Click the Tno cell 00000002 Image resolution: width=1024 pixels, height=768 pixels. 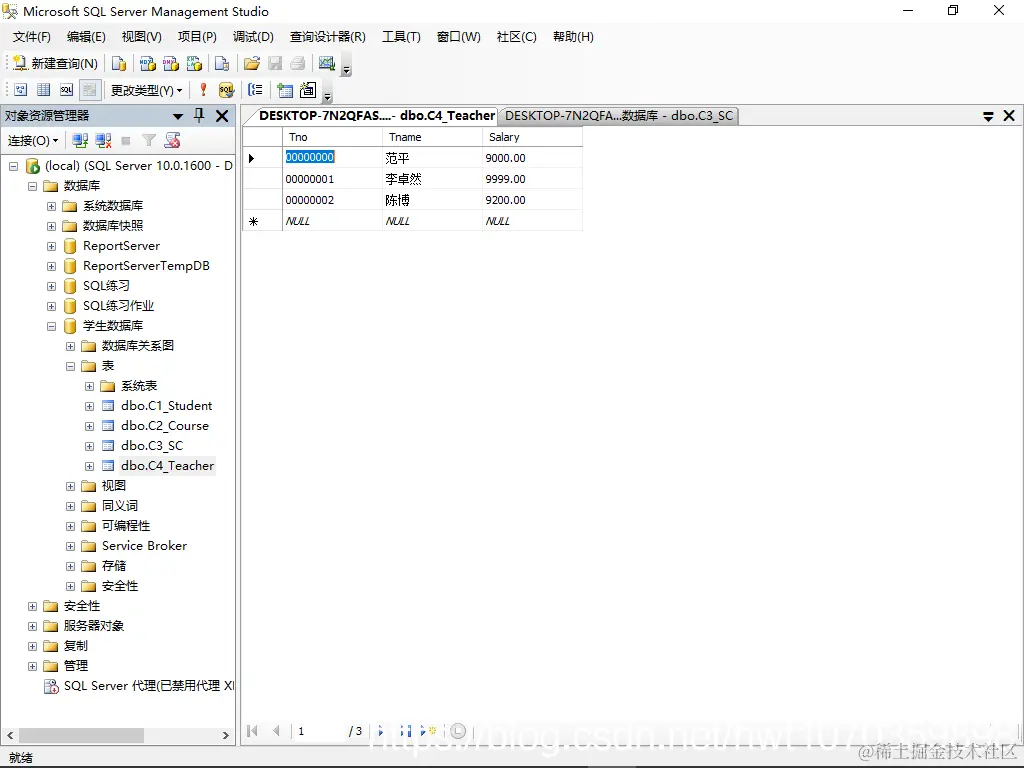[332, 200]
